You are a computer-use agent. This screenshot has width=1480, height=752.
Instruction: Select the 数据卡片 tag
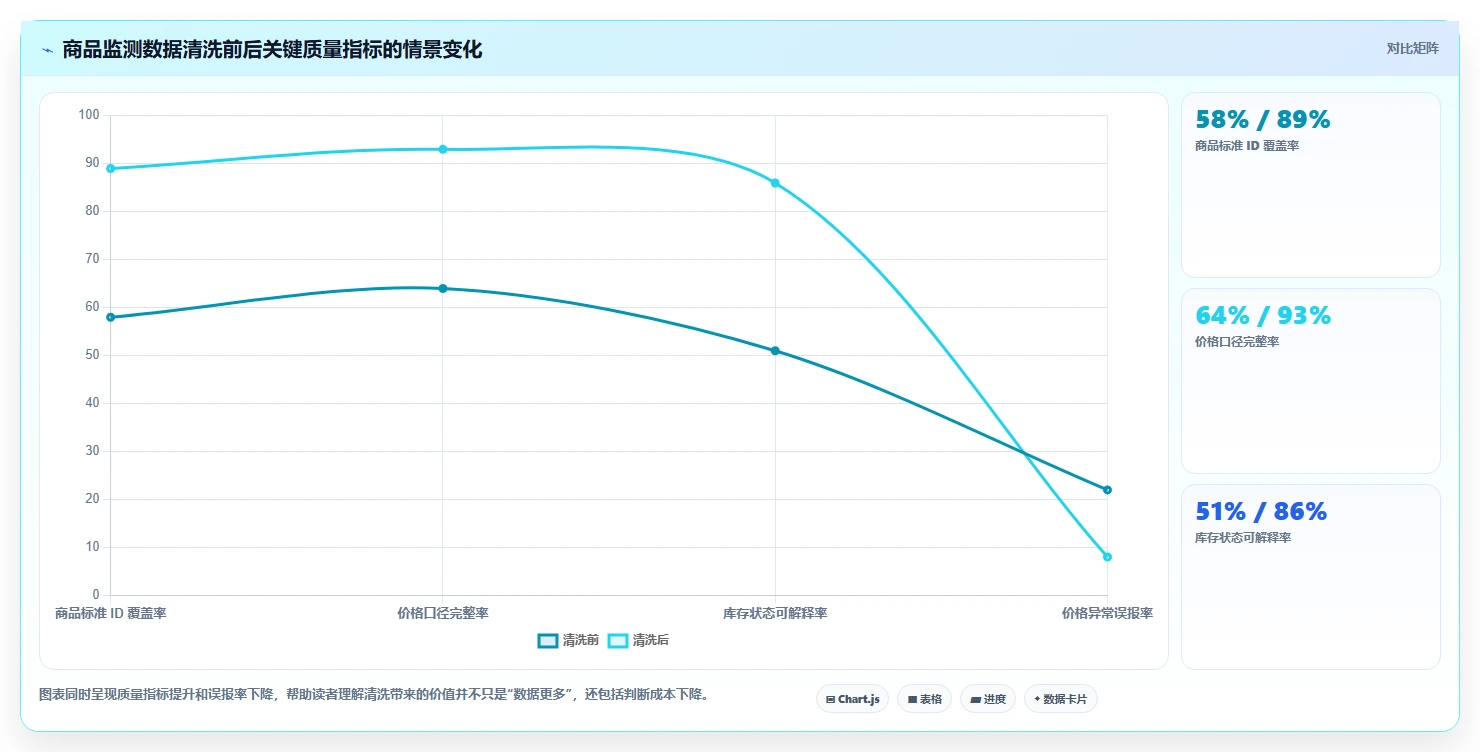(x=1060, y=699)
